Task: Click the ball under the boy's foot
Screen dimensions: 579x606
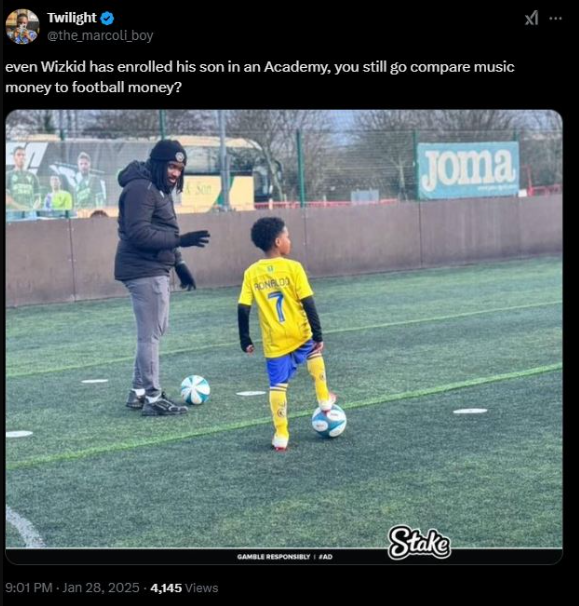Action: [x=329, y=421]
